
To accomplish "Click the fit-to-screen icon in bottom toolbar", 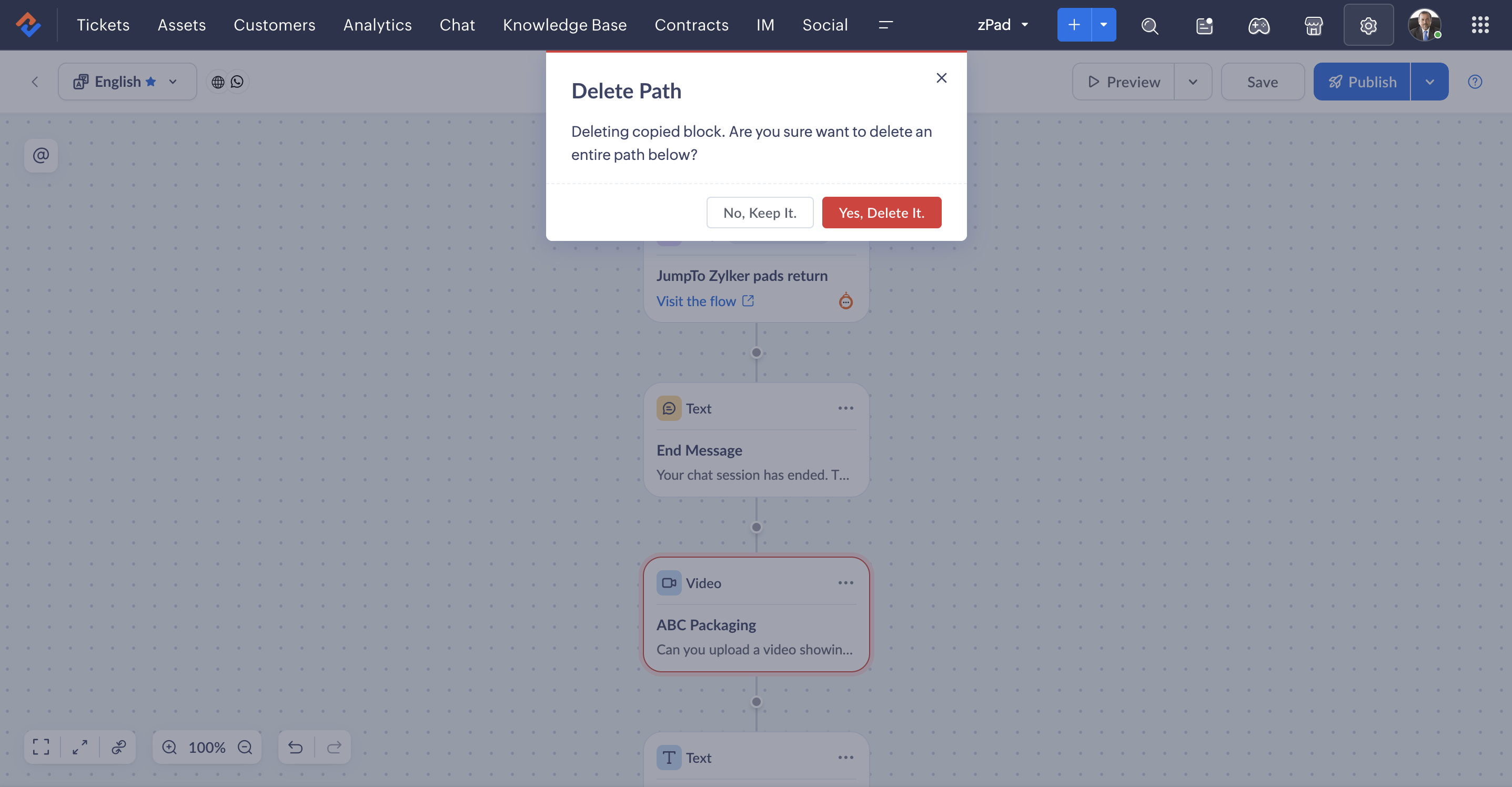I will (41, 746).
